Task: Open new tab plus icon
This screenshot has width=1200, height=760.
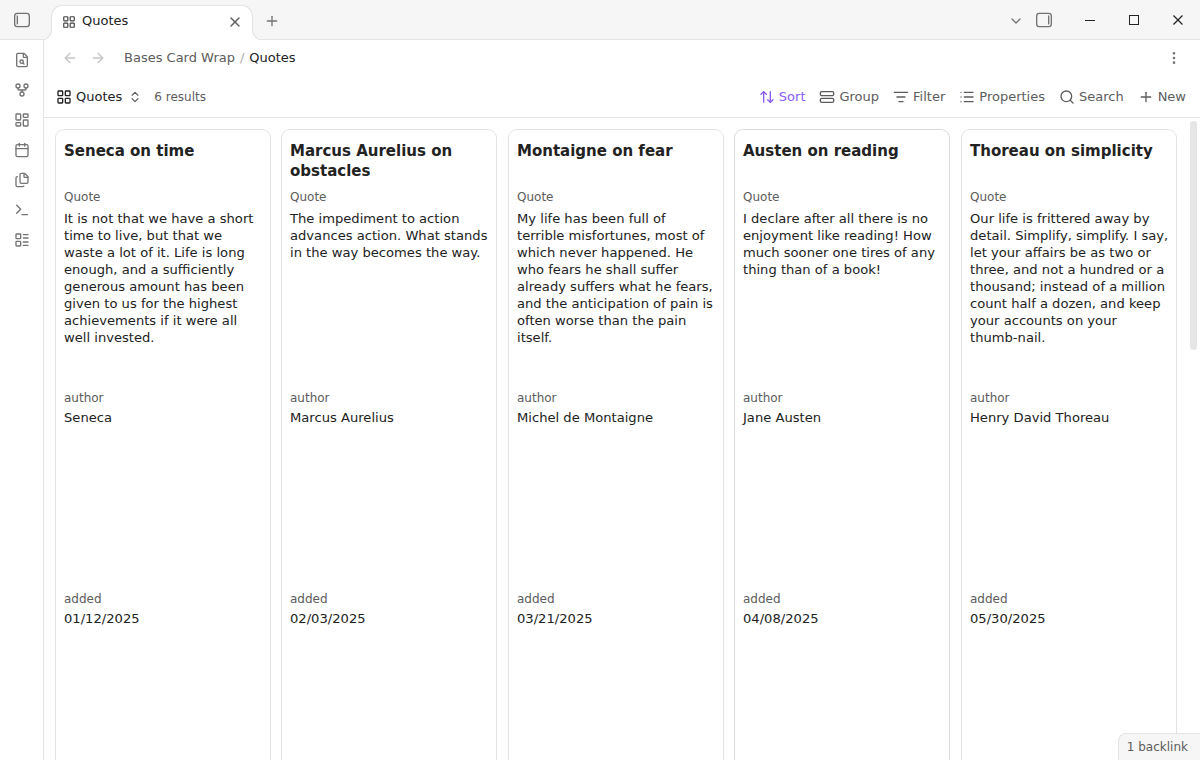Action: click(x=272, y=21)
